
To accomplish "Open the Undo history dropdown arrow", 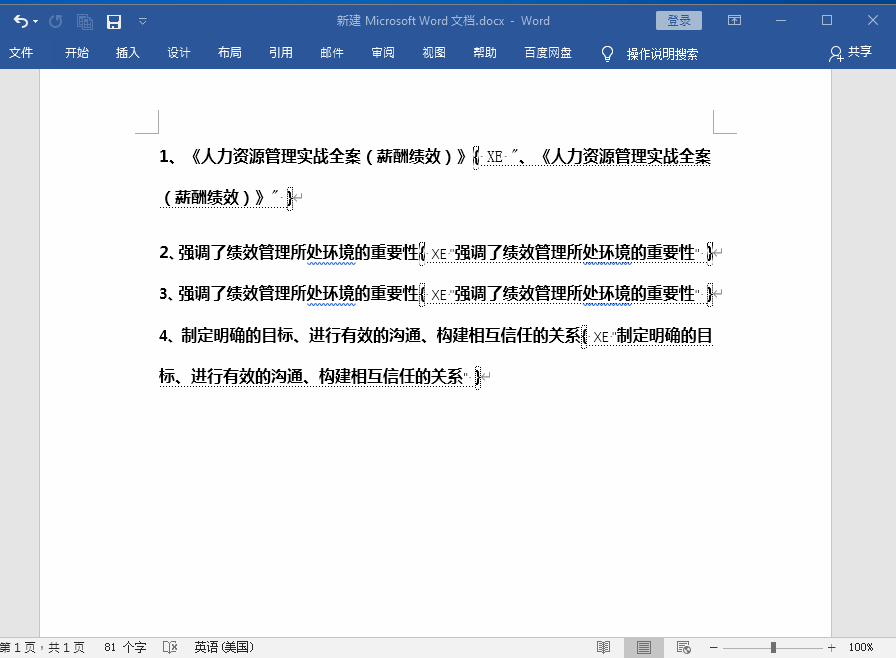I will pyautogui.click(x=35, y=22).
